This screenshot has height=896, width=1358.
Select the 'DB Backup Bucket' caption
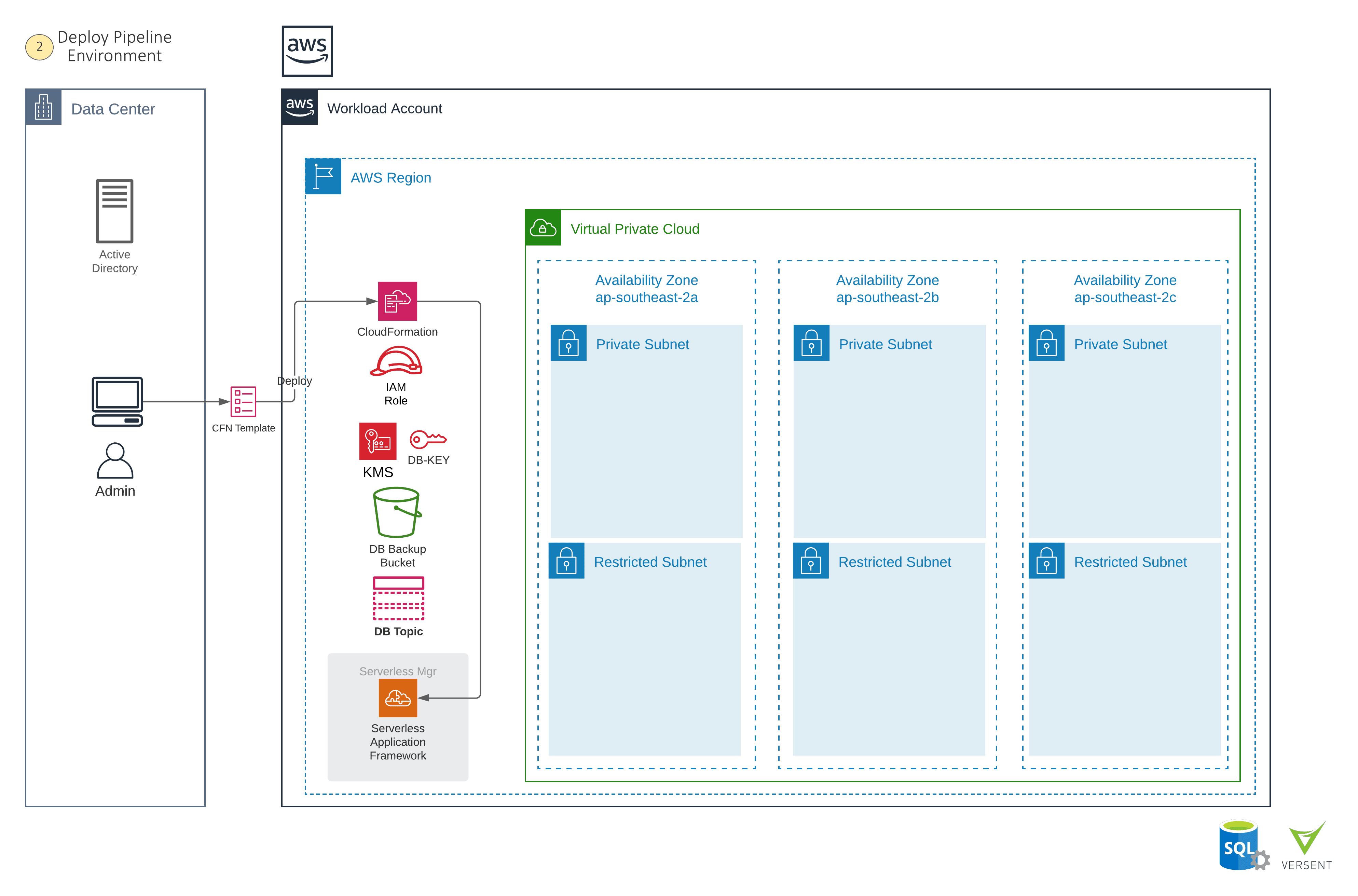pos(397,555)
